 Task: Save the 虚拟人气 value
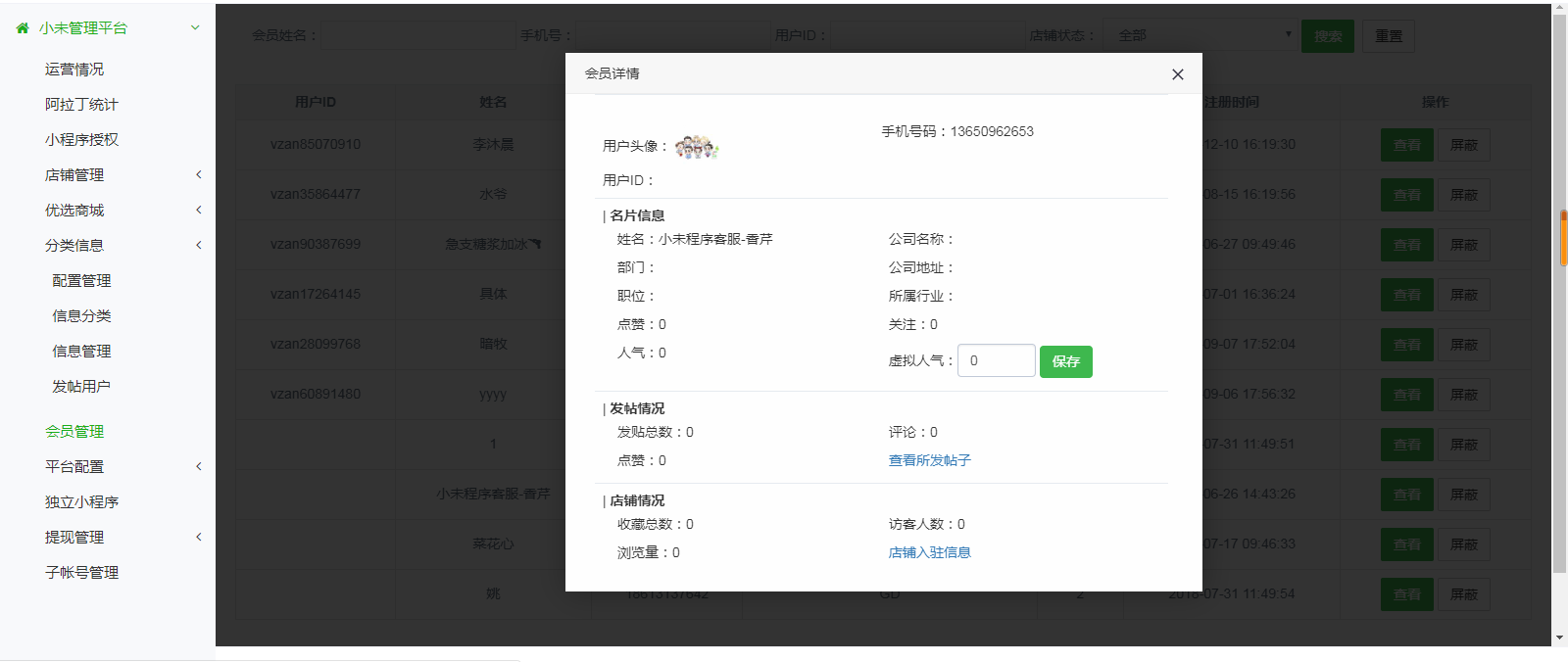click(1065, 361)
